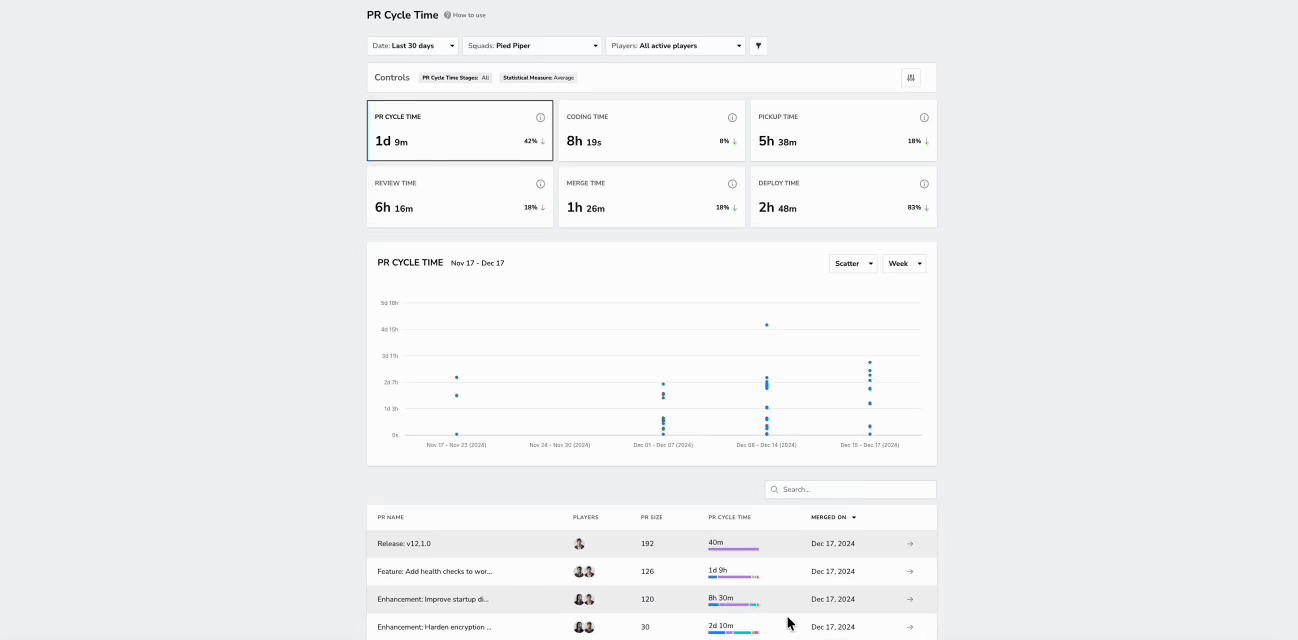This screenshot has height=640, width=1298.
Task: Open the How to use help link
Action: point(465,15)
